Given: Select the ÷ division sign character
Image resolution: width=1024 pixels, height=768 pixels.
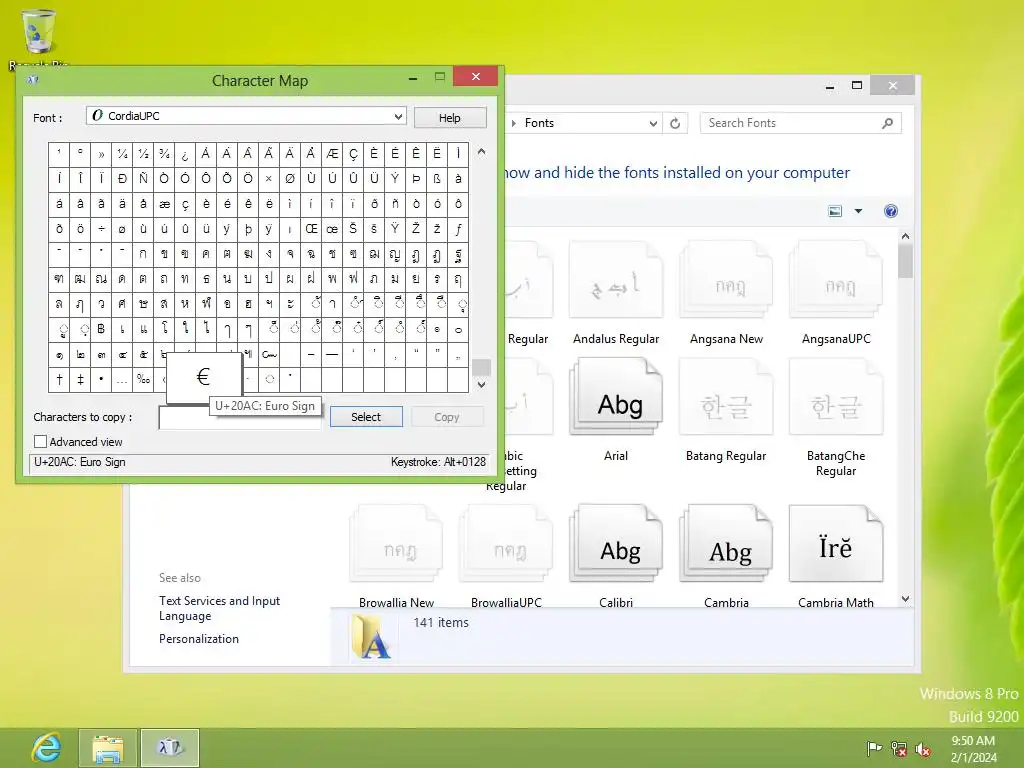Looking at the screenshot, I should pyautogui.click(x=101, y=229).
